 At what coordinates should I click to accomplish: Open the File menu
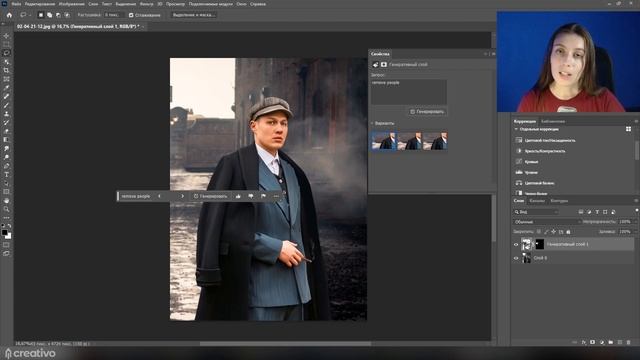tap(16, 4)
